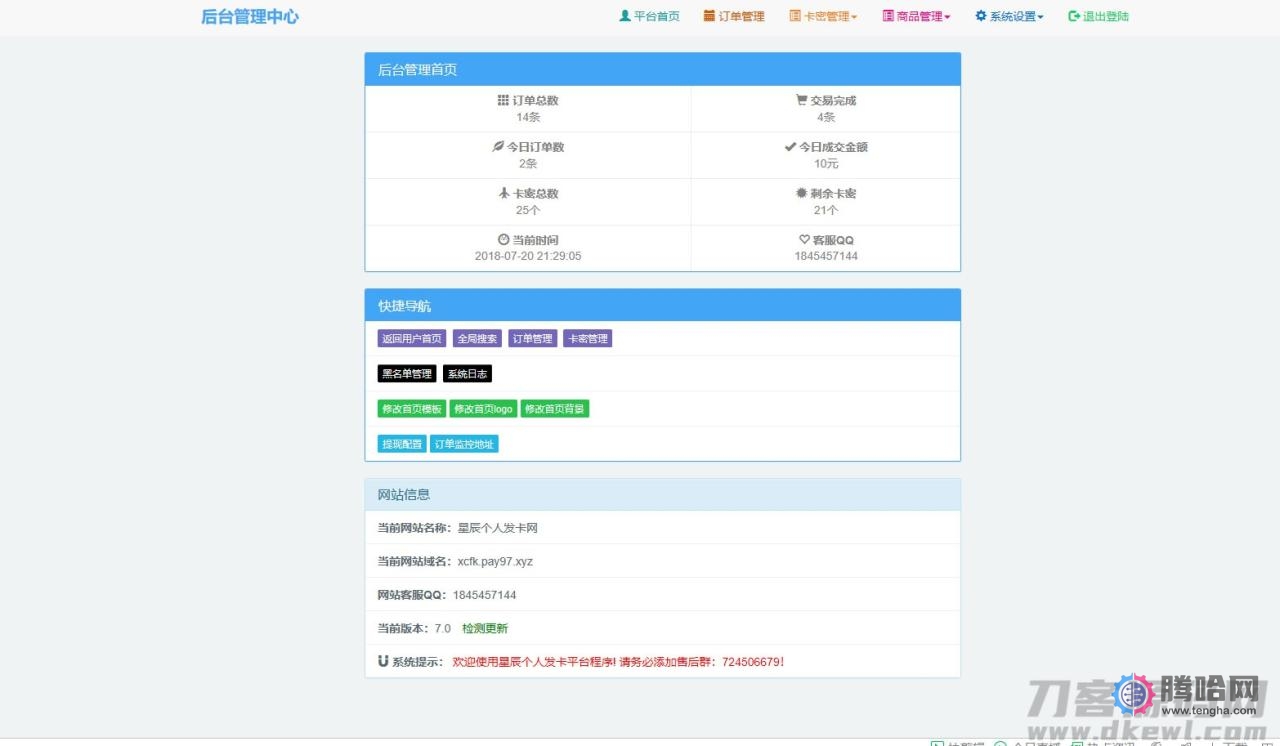
Task: Open 订单管理 in the top navigation bar
Action: coord(734,16)
